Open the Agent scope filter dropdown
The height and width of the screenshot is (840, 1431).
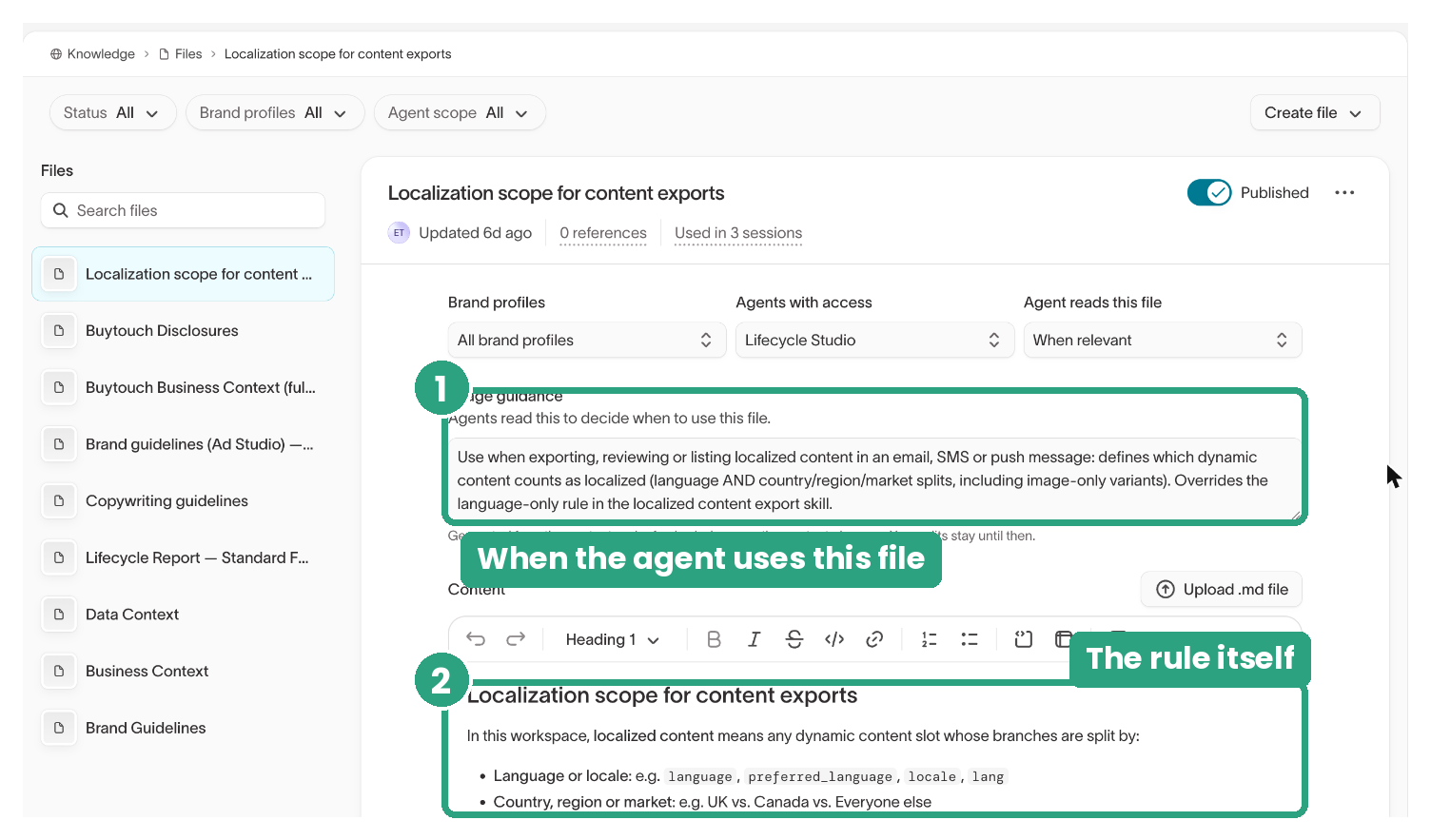tap(460, 113)
